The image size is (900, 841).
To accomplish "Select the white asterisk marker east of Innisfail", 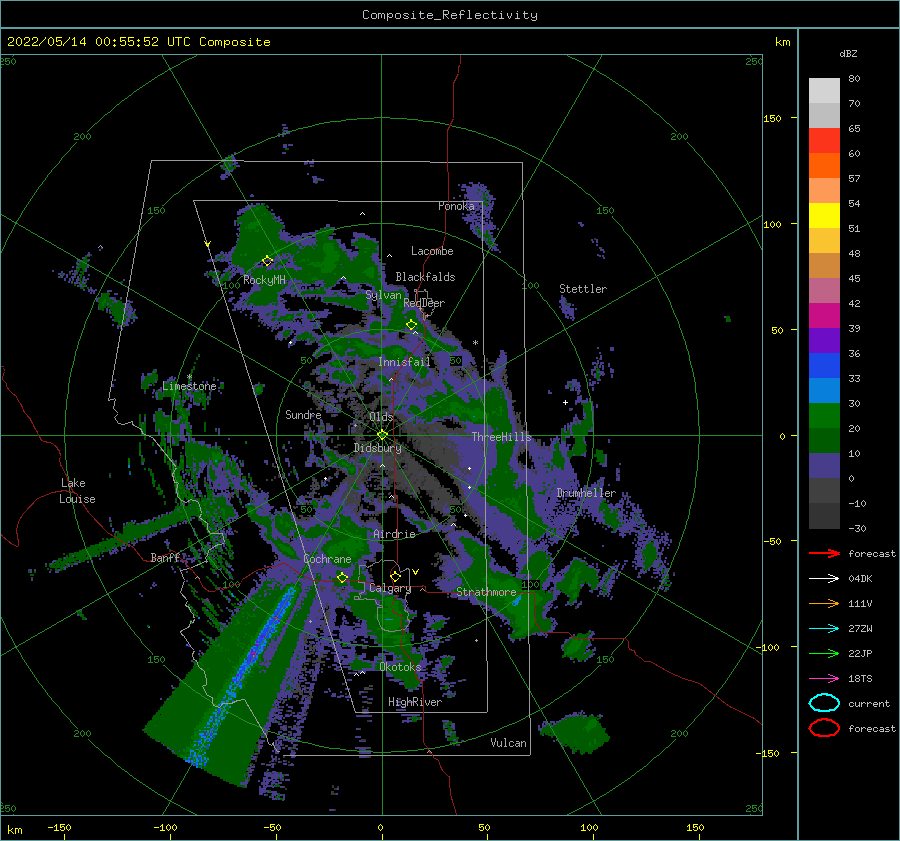I will (475, 343).
